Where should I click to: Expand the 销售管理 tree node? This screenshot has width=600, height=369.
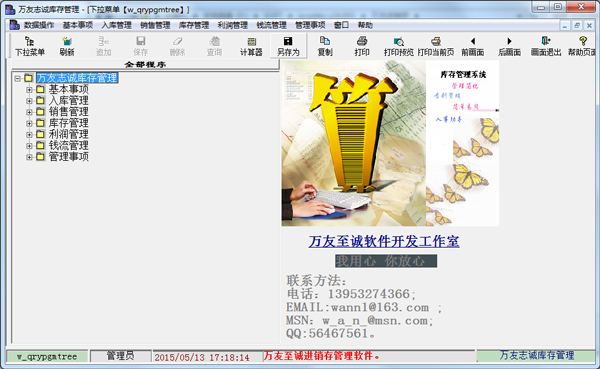tap(29, 112)
